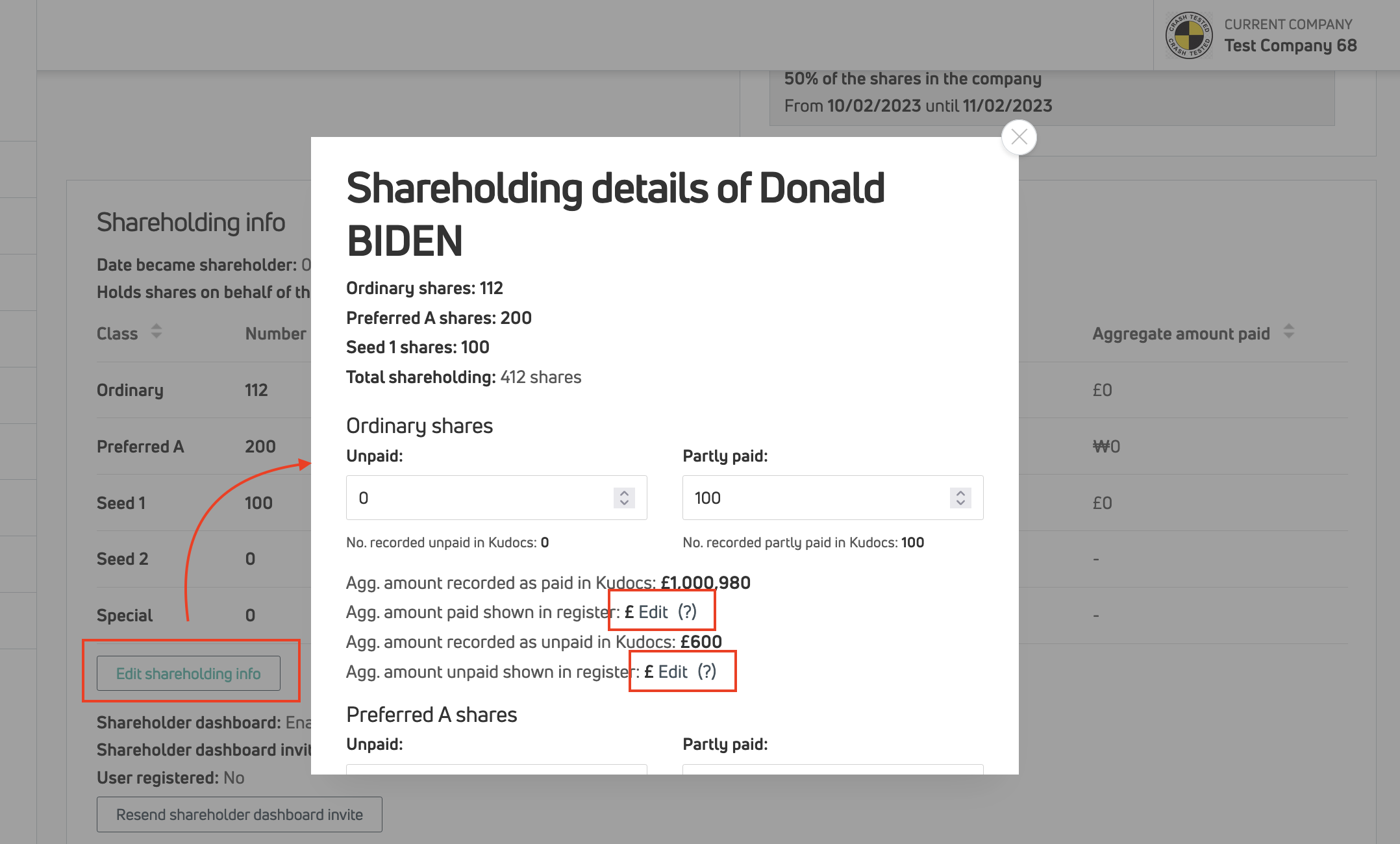Open help tooltip for amount paid in register

click(687, 612)
